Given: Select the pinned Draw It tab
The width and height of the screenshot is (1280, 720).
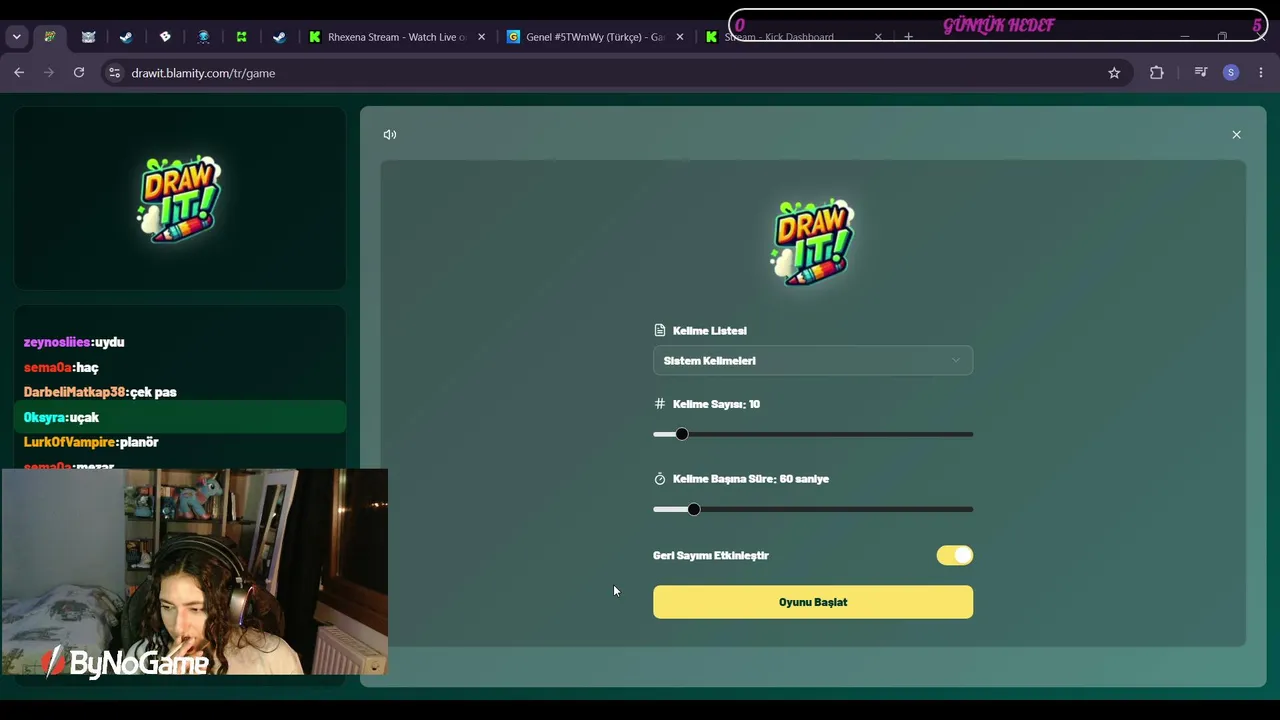Looking at the screenshot, I should (x=50, y=37).
